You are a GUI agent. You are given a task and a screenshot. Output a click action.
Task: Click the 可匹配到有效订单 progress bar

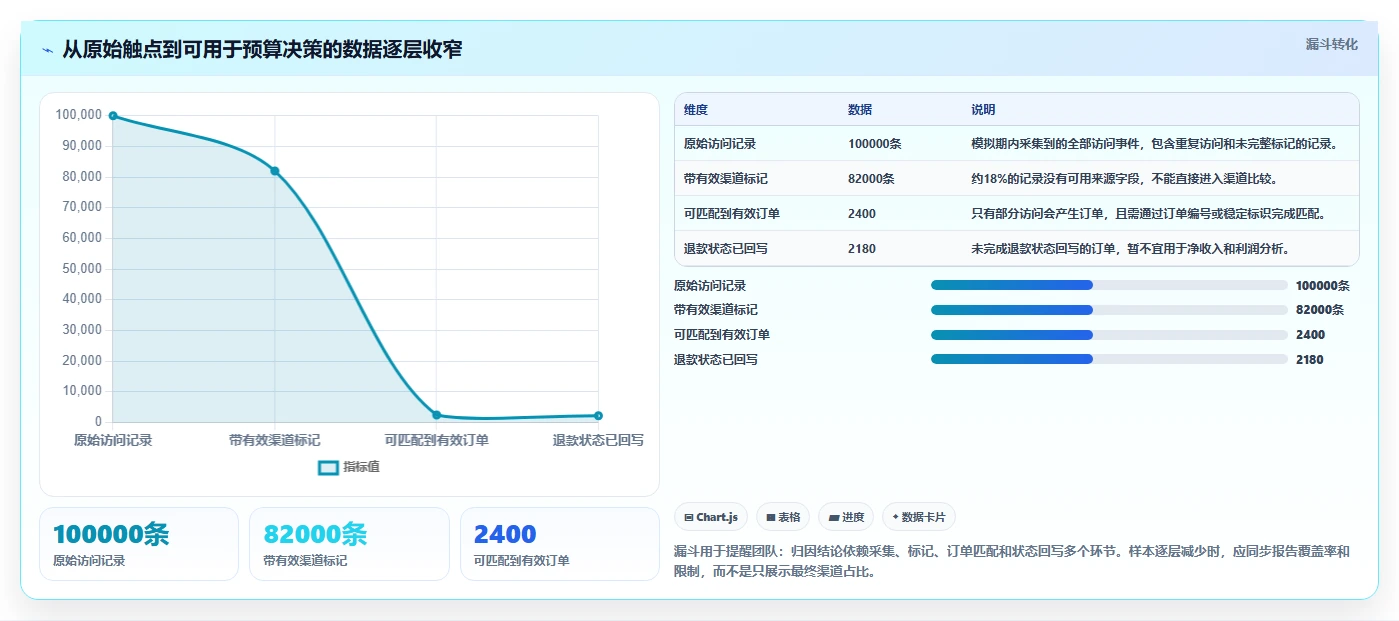[x=1109, y=335]
